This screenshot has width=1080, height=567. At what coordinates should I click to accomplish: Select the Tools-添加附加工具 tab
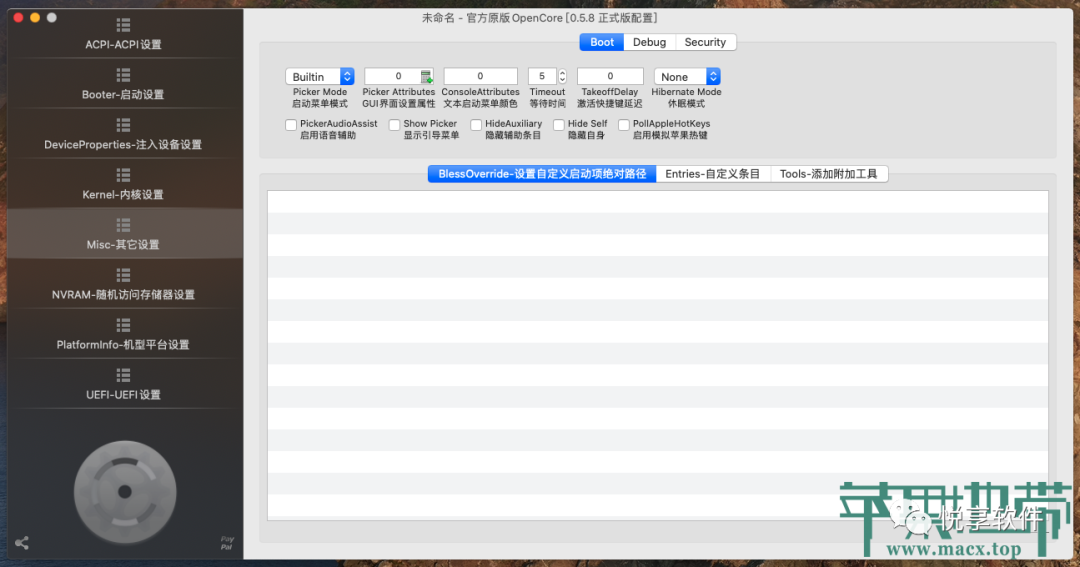pos(829,174)
